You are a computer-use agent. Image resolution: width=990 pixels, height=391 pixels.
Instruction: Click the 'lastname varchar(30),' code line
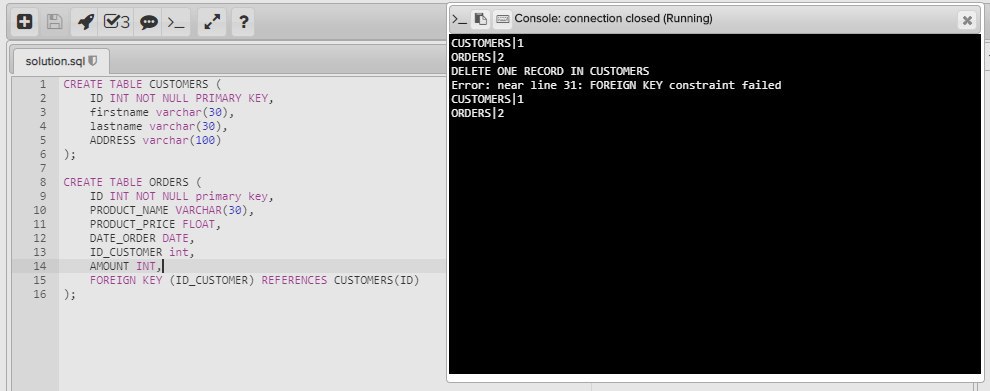pos(158,126)
